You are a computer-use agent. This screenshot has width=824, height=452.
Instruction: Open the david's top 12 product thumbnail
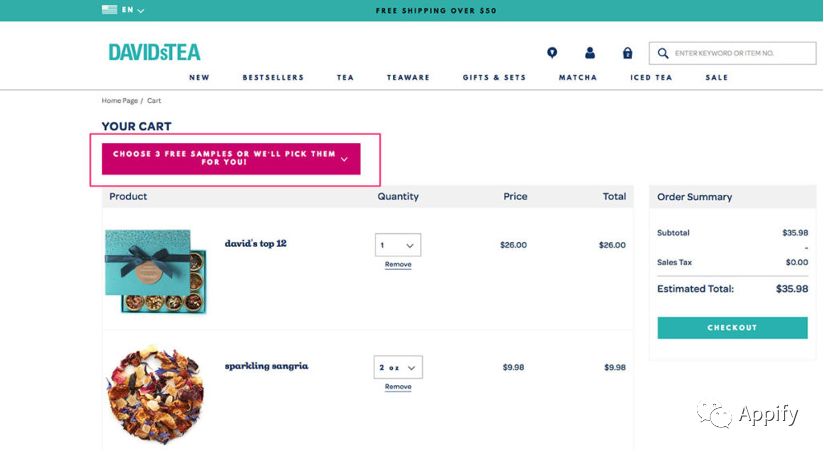(x=155, y=271)
